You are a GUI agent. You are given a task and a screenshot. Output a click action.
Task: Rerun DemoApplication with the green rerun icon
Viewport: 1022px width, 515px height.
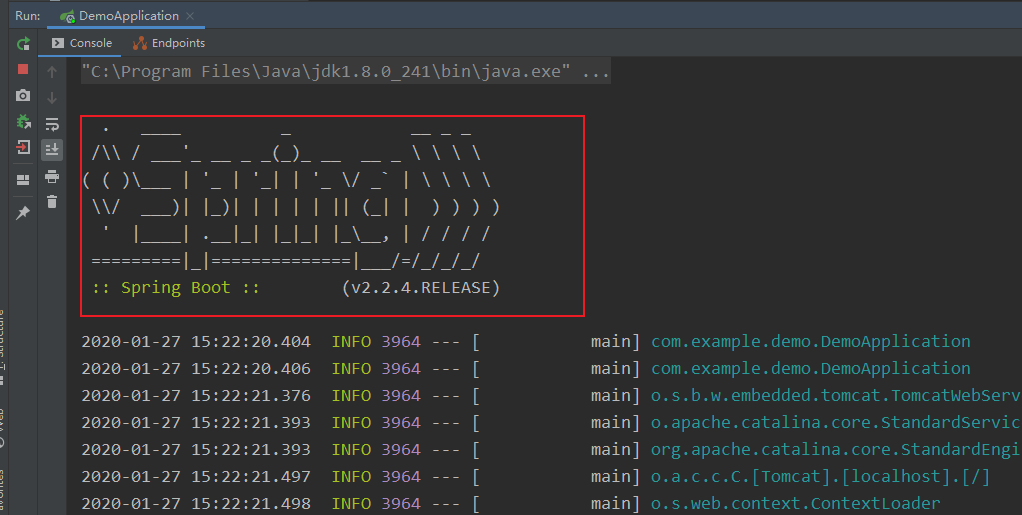click(x=23, y=44)
